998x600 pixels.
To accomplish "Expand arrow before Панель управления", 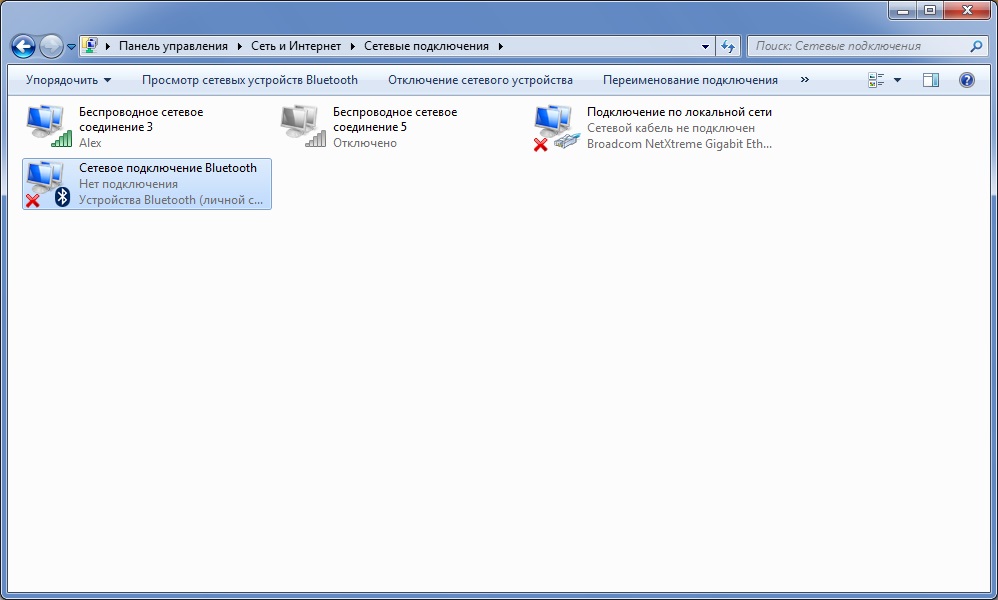I will pyautogui.click(x=108, y=46).
